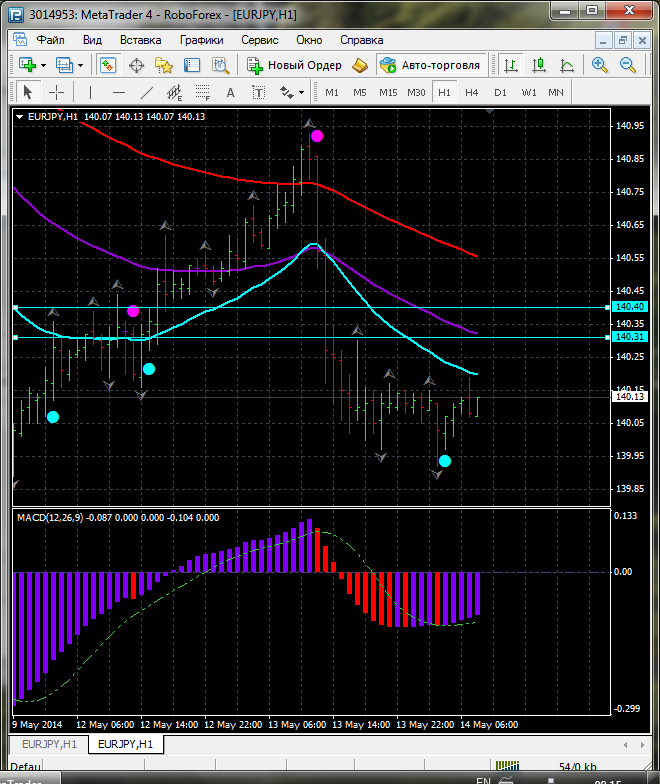Open the Графики menu
660x784 pixels.
pos(202,40)
